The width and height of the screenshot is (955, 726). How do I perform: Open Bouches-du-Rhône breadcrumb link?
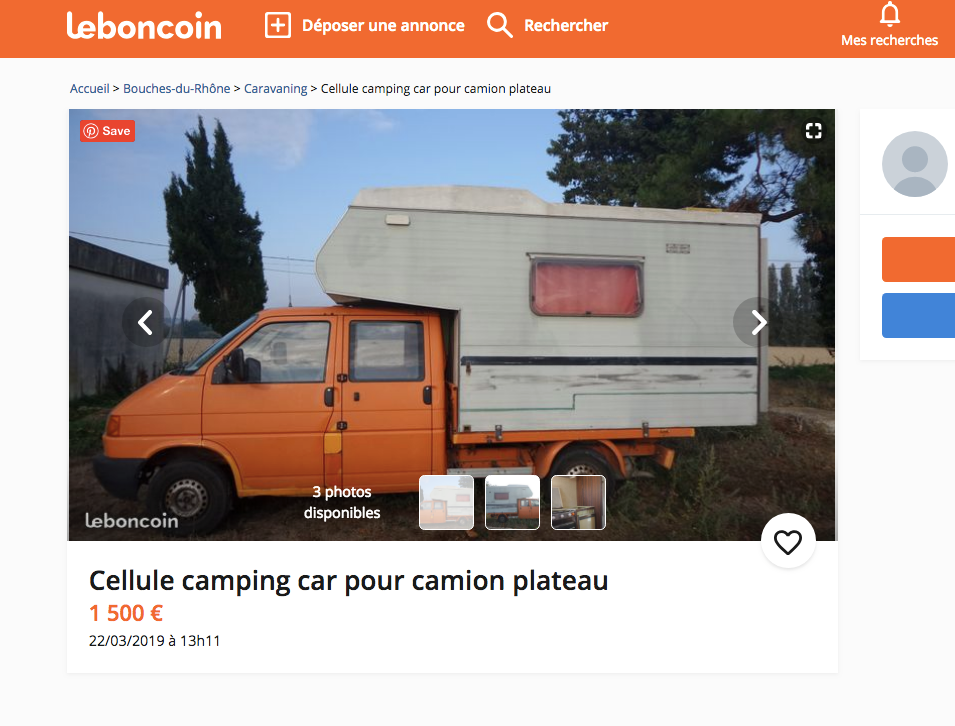coord(177,89)
